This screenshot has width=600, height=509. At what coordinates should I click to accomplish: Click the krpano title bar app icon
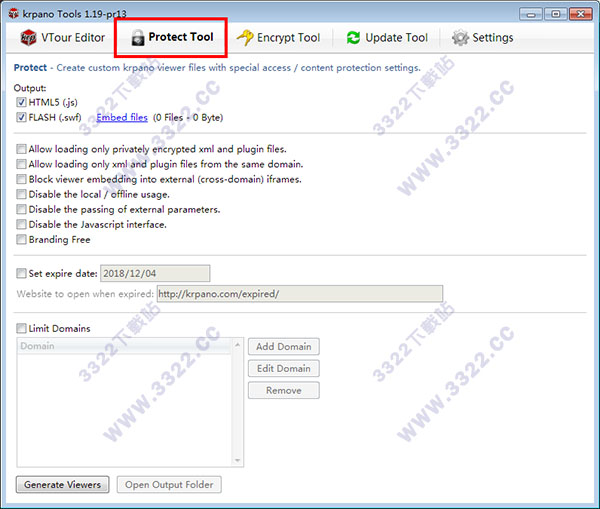[14, 14]
